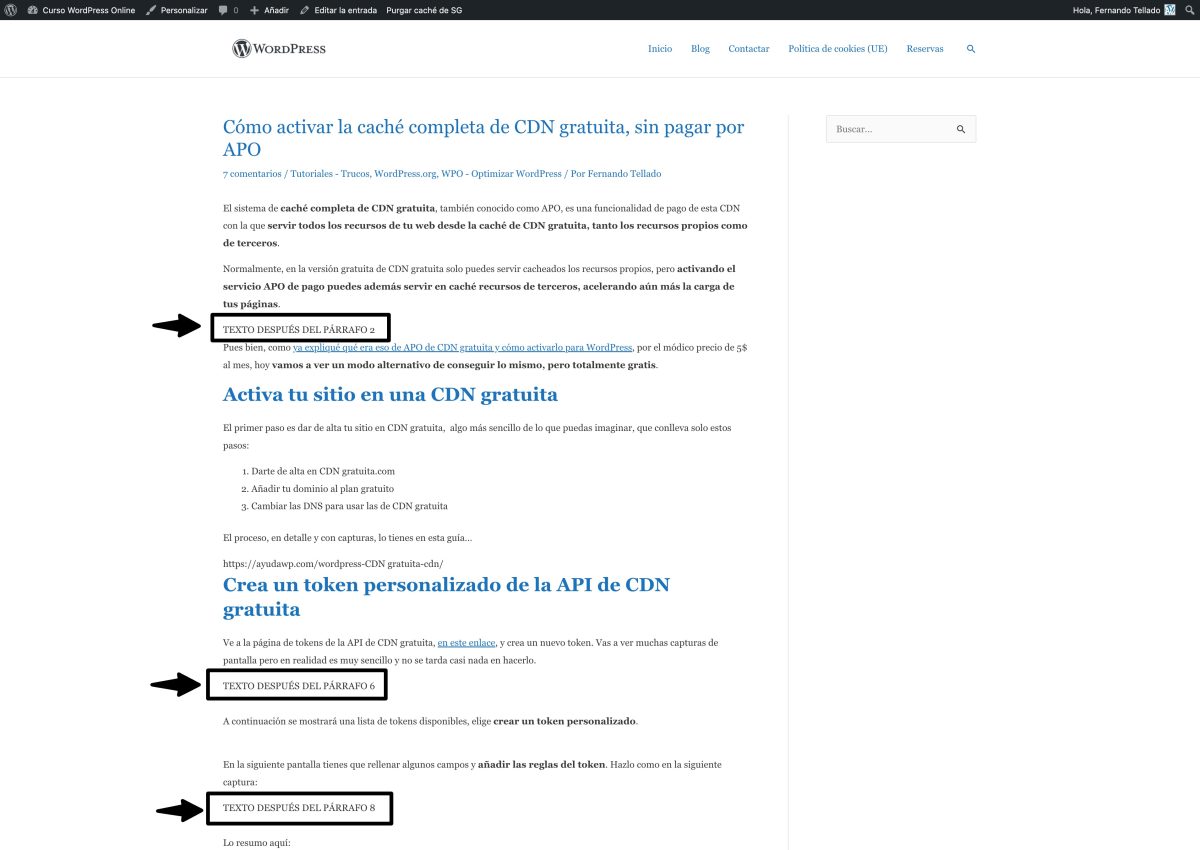The height and width of the screenshot is (850, 1200).
Task: Click the WordPress site logo in the header
Action: (x=279, y=48)
